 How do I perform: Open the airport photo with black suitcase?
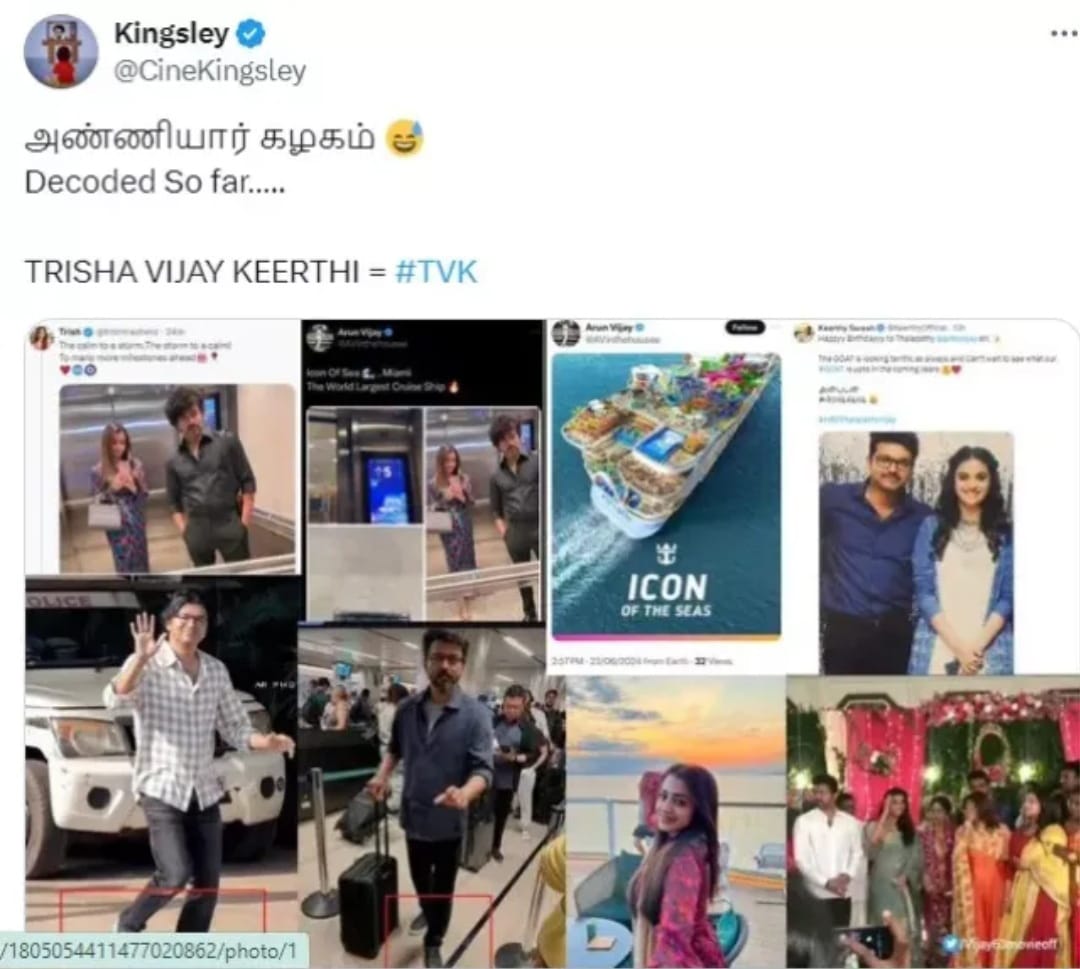431,795
